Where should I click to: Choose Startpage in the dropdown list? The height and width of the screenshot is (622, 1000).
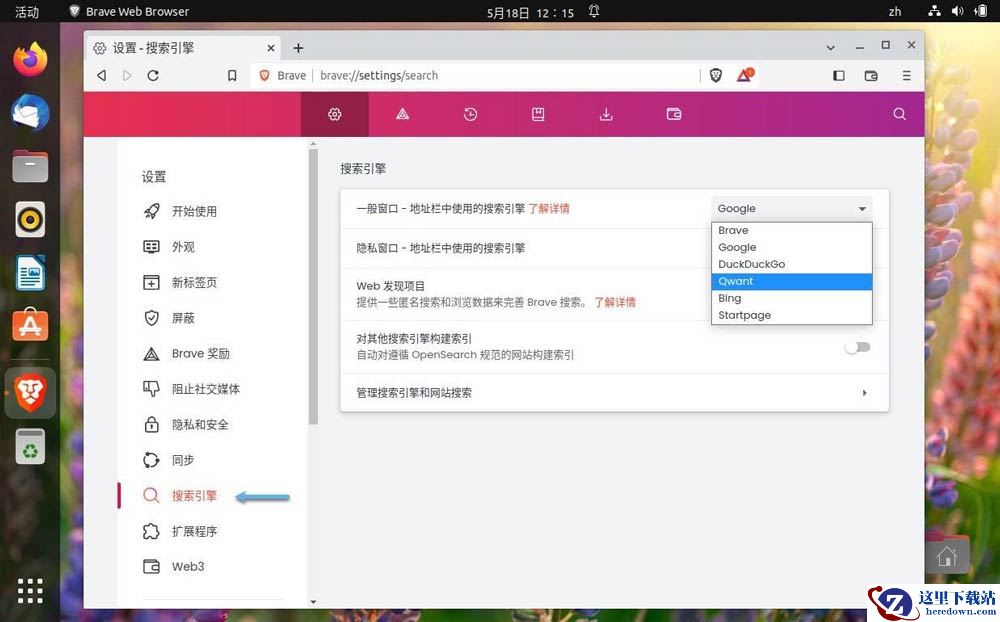point(791,315)
